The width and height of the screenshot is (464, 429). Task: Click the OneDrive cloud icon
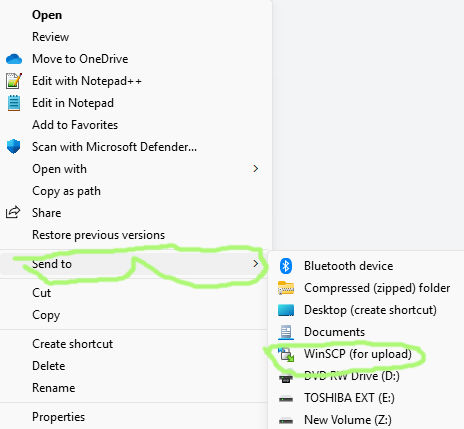tap(14, 59)
